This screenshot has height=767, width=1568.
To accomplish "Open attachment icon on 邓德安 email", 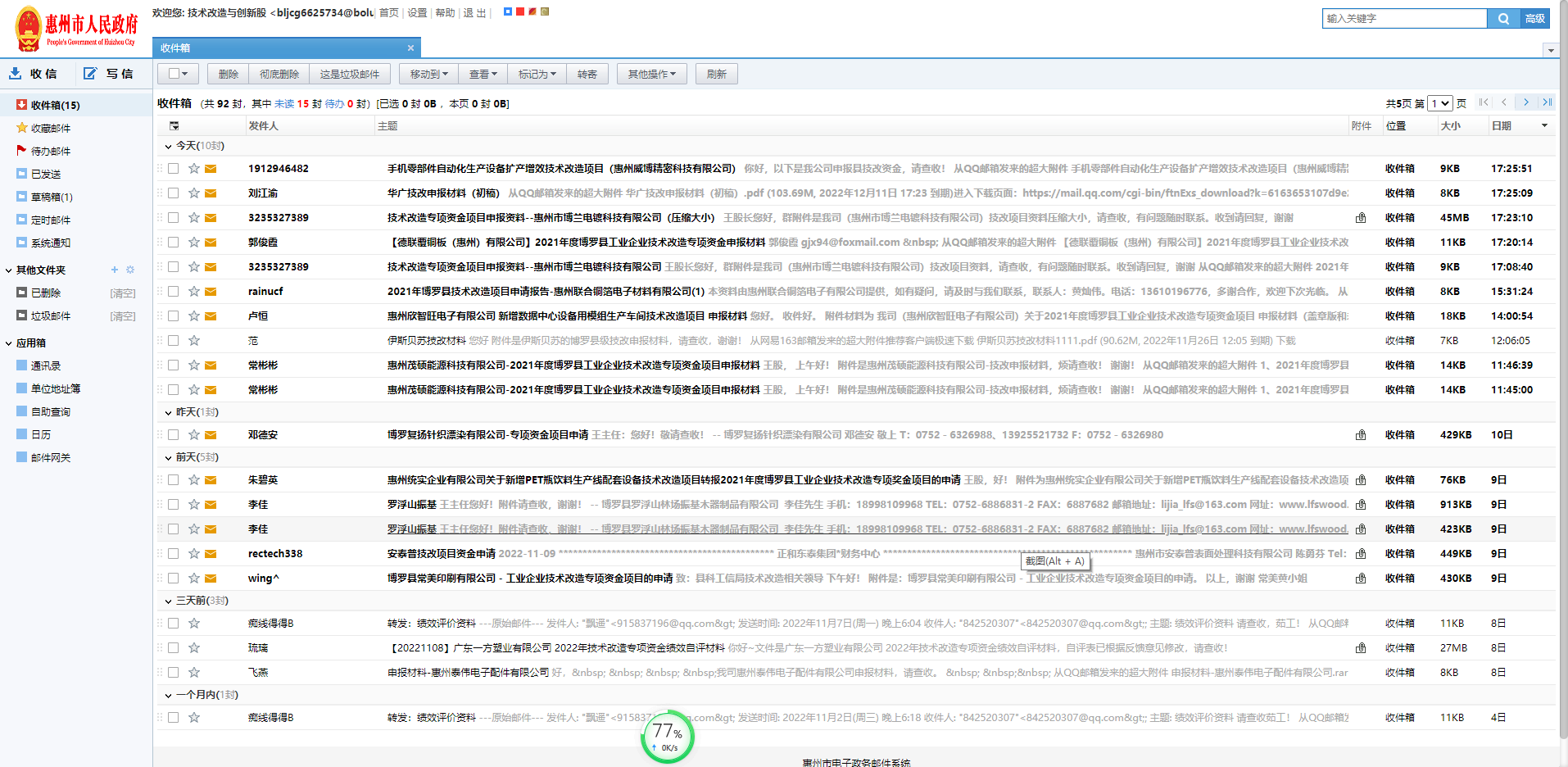I will tap(1361, 435).
